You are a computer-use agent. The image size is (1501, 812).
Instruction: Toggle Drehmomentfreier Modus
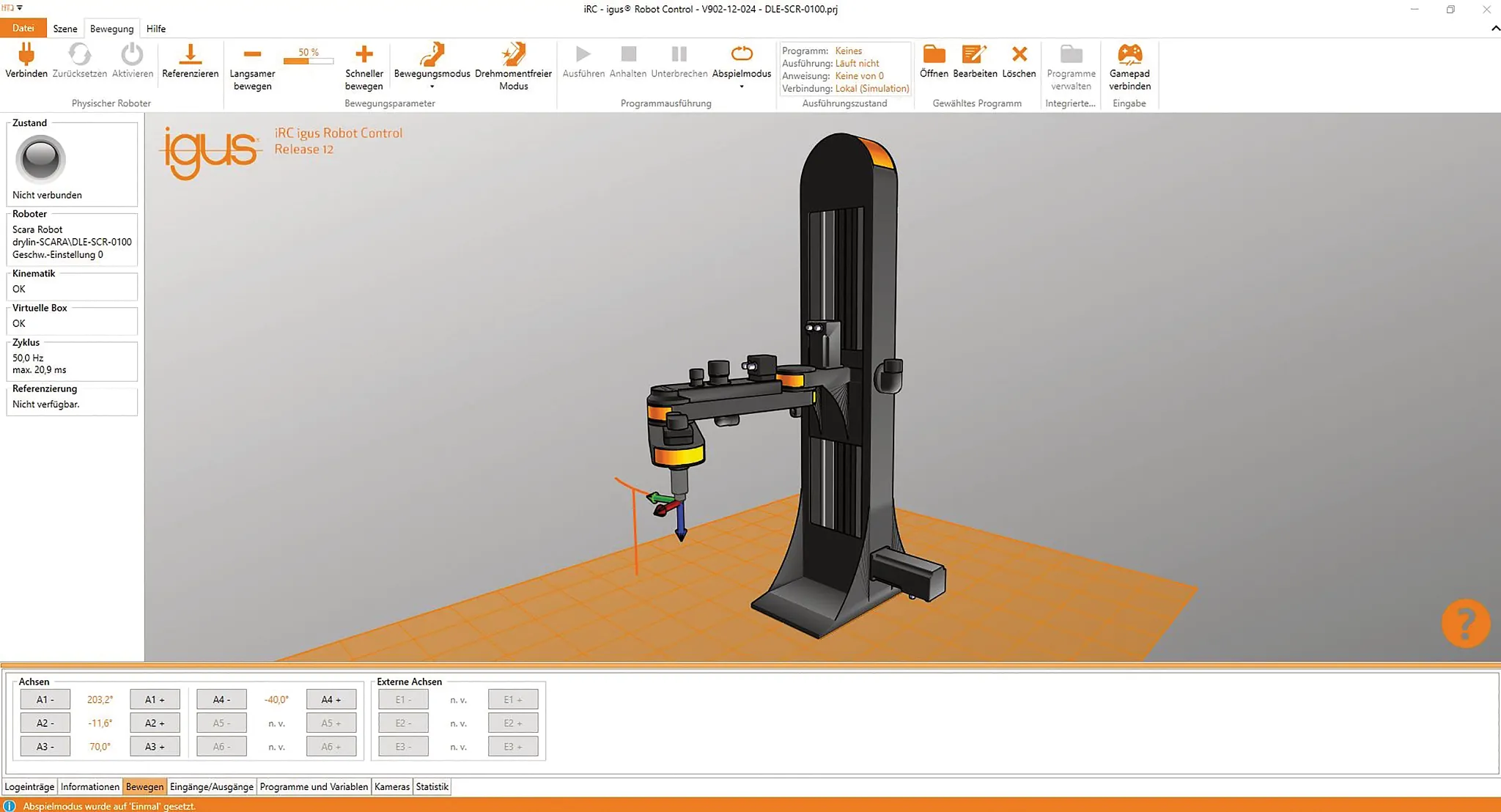point(513,55)
